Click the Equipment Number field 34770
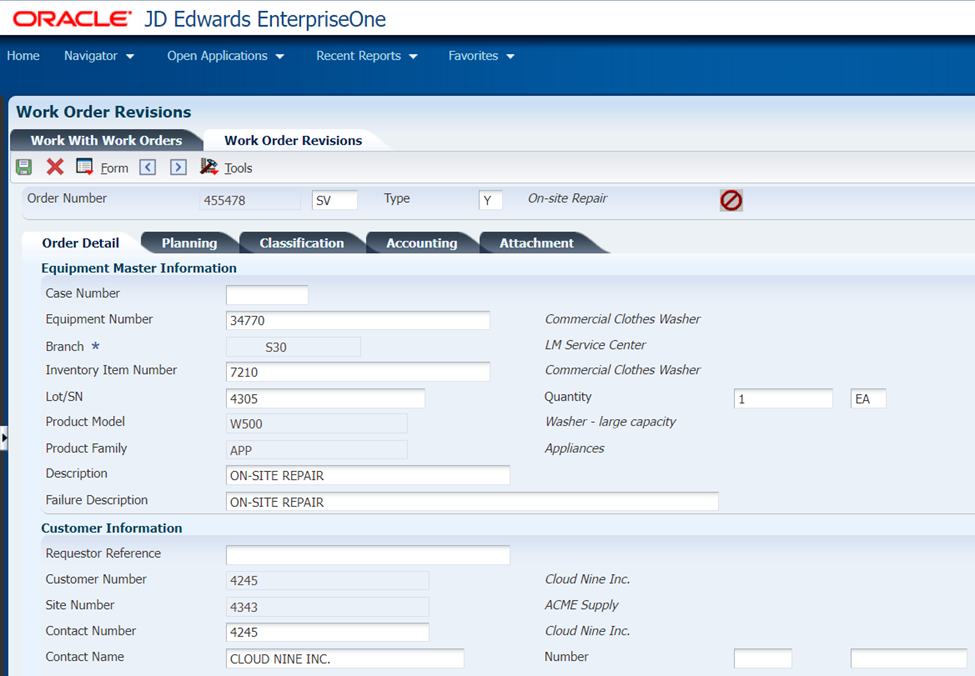The height and width of the screenshot is (676, 975). [x=358, y=320]
